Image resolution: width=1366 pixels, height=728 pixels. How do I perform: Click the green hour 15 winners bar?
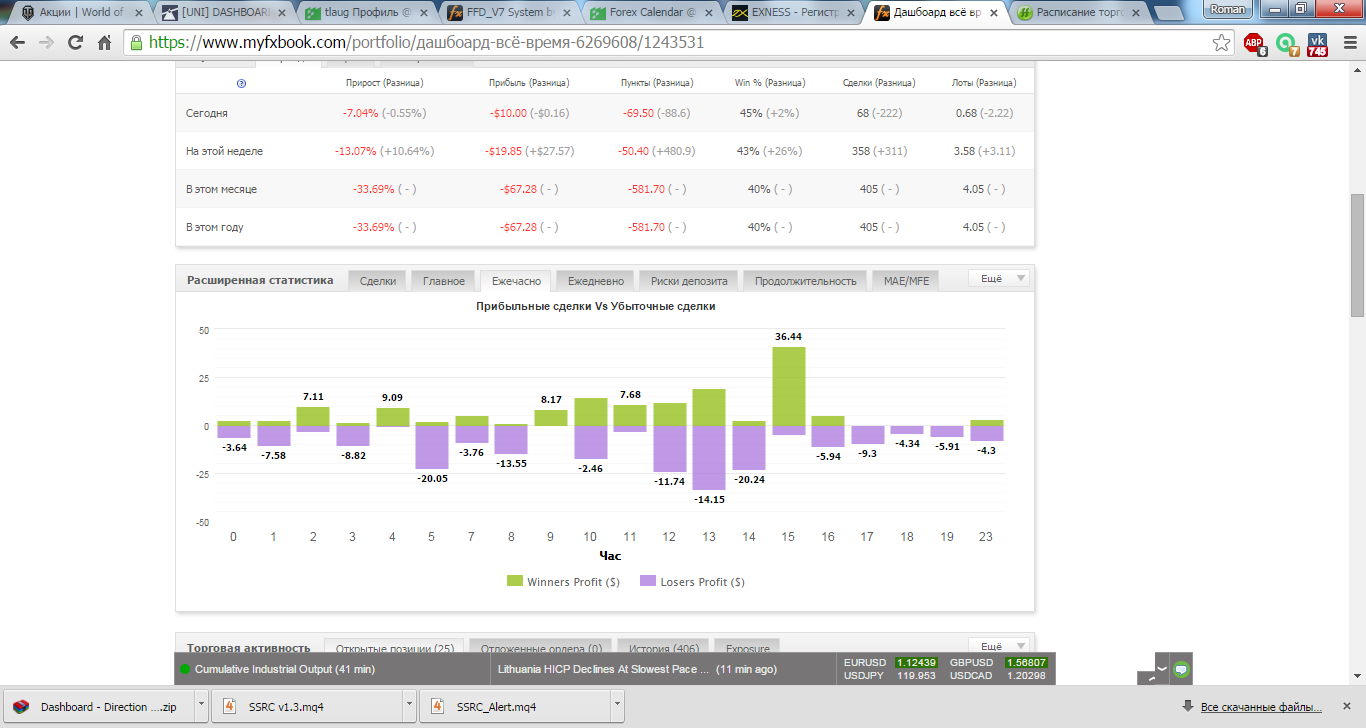tap(788, 386)
